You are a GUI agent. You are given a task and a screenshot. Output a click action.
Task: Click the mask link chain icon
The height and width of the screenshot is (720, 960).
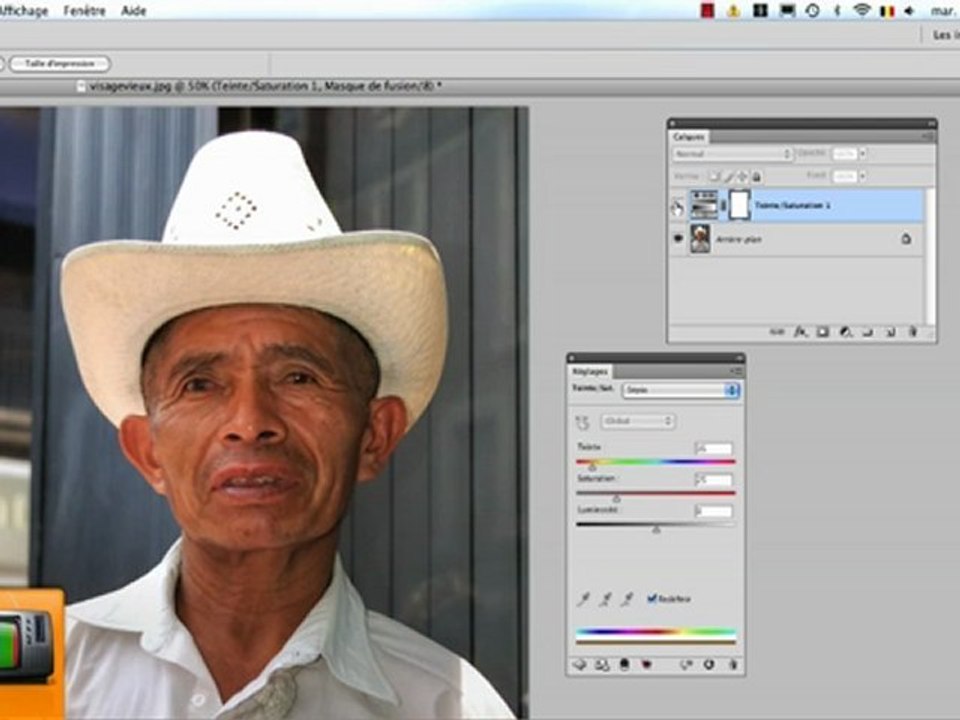723,206
